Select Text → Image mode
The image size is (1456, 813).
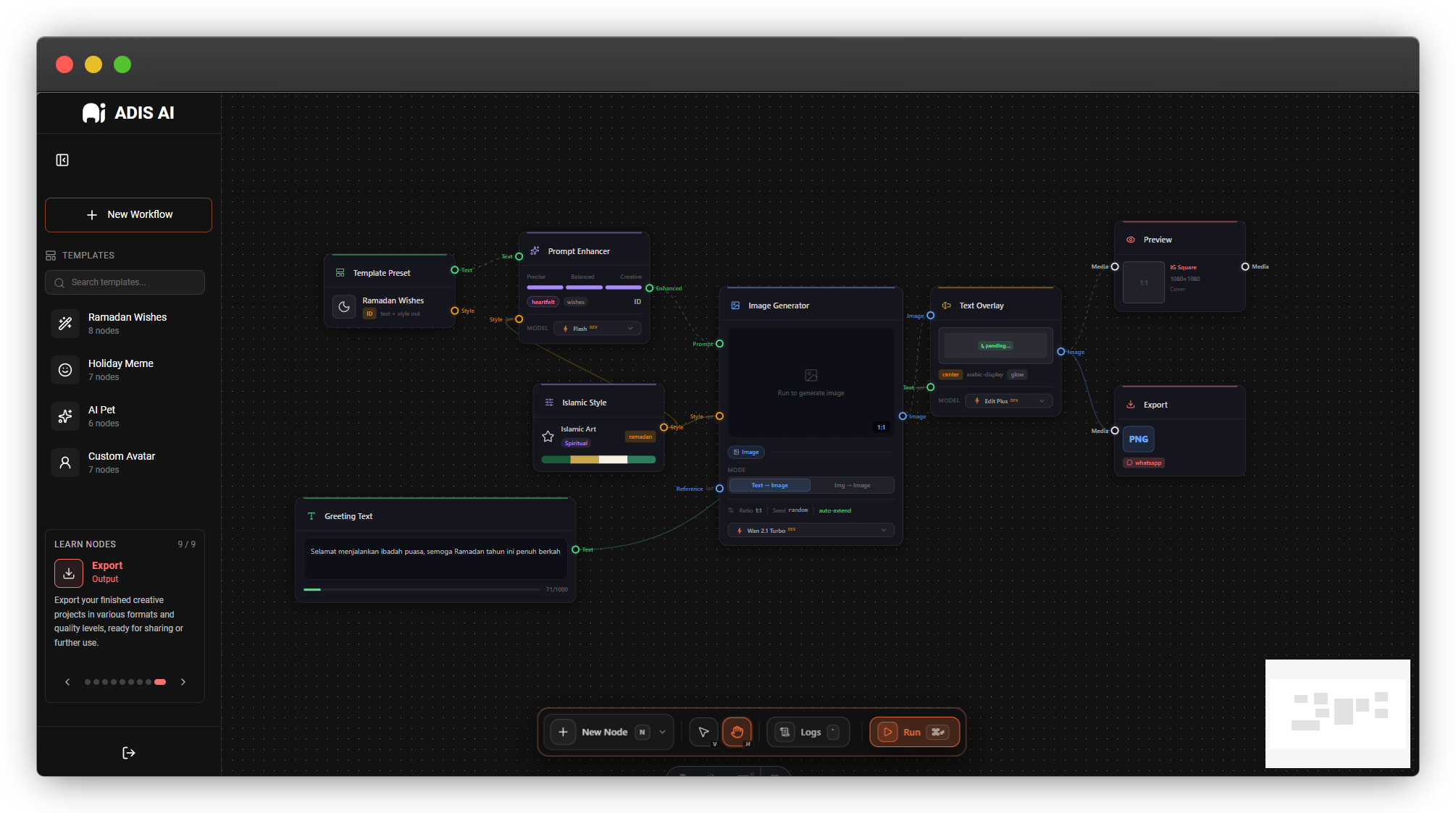(x=769, y=486)
